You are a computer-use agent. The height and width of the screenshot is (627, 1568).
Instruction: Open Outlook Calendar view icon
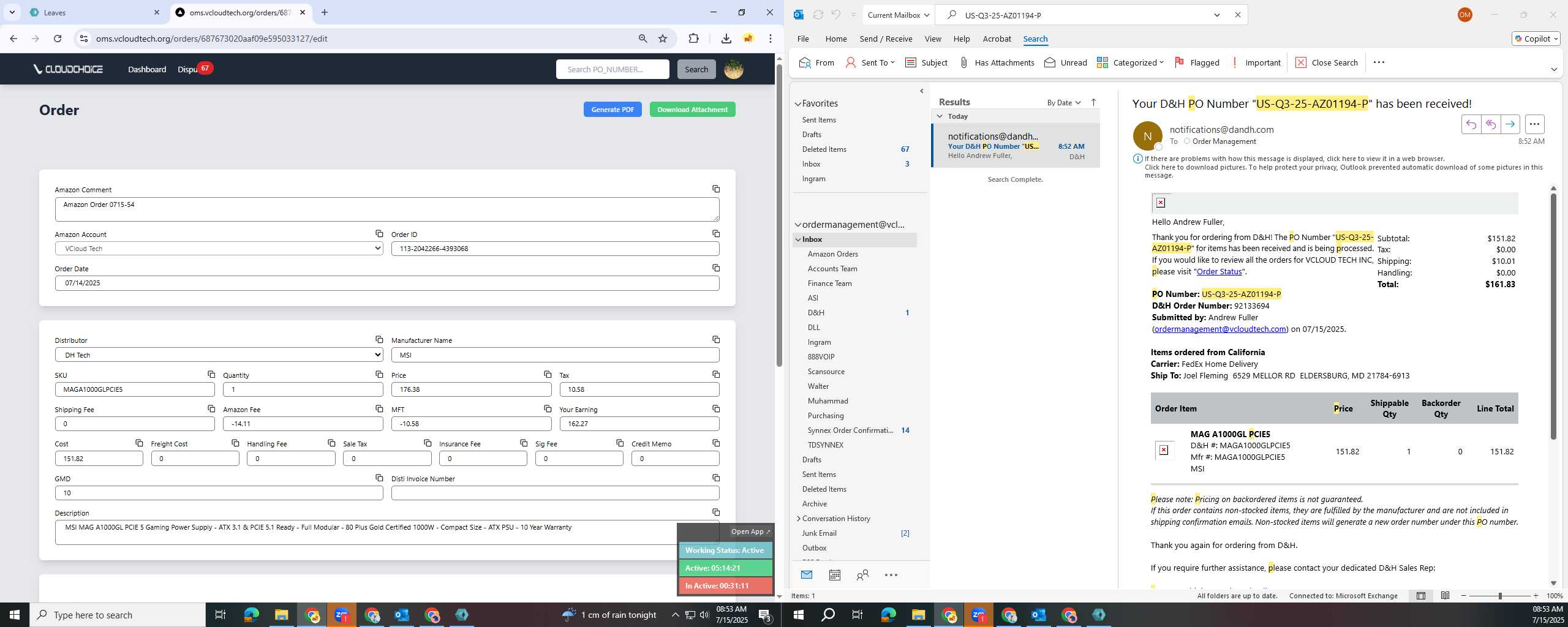834,575
